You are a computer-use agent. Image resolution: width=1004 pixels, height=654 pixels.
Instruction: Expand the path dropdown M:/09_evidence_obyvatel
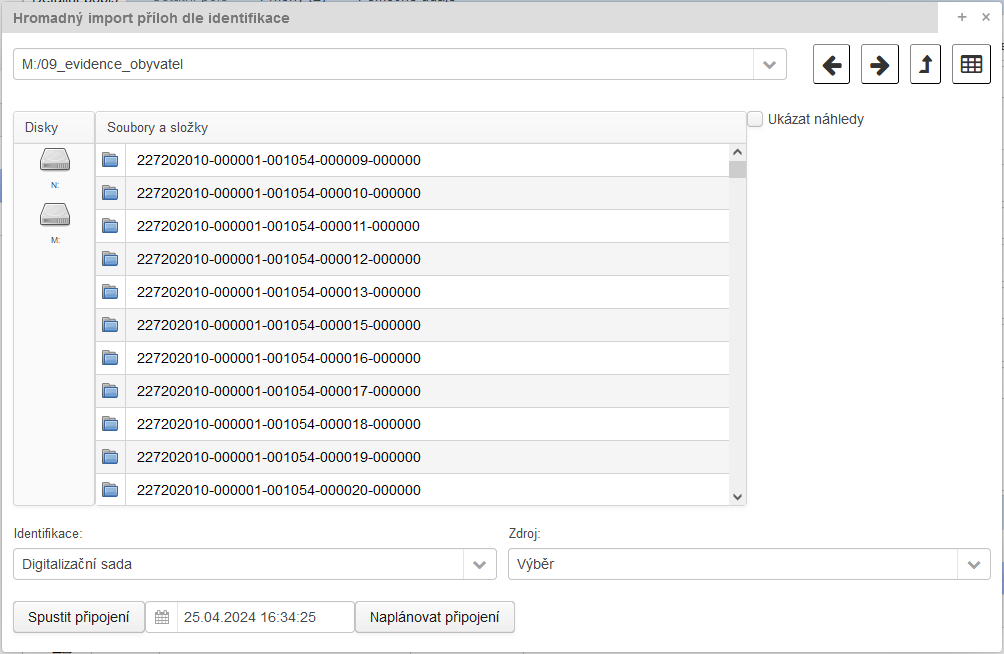pos(769,65)
